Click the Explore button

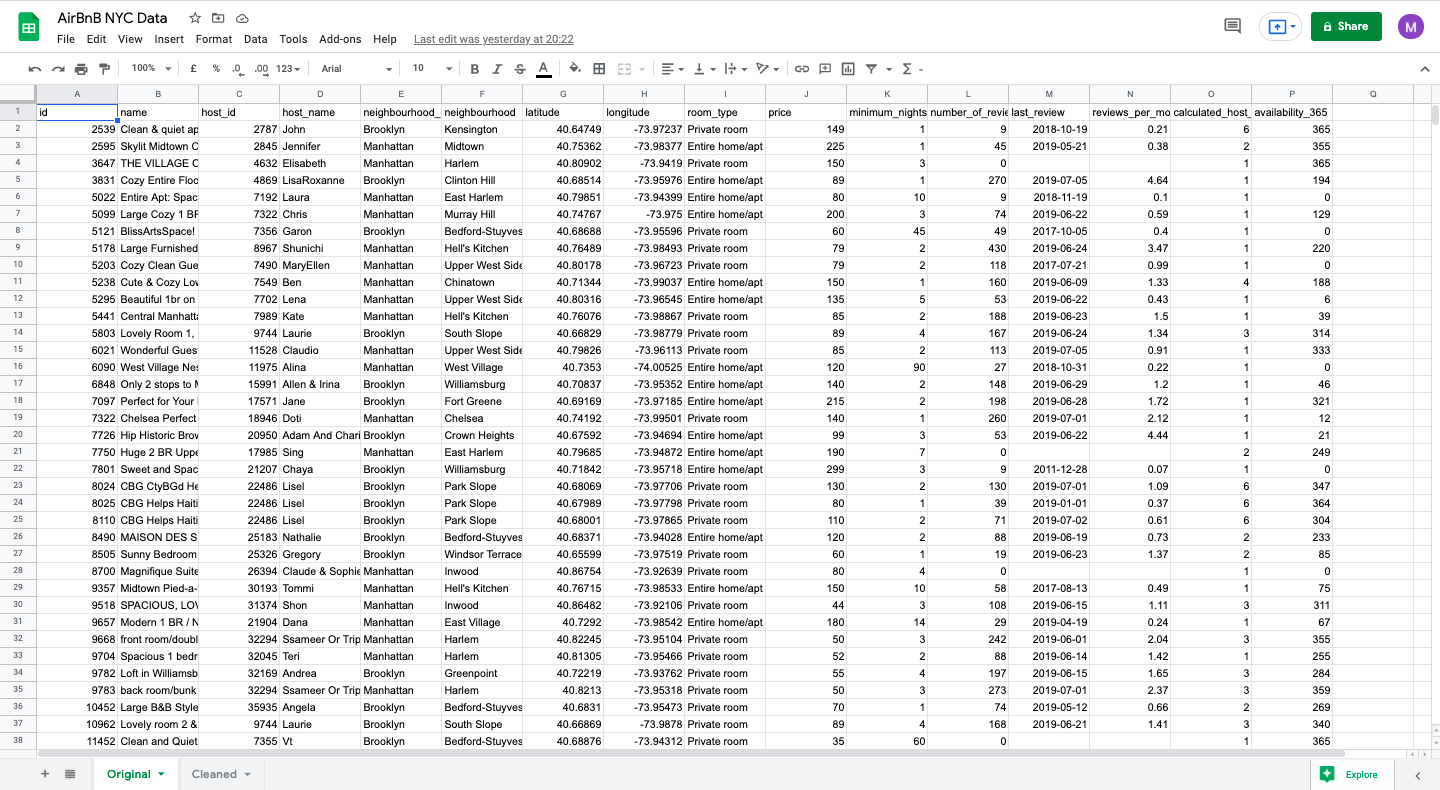[1351, 774]
